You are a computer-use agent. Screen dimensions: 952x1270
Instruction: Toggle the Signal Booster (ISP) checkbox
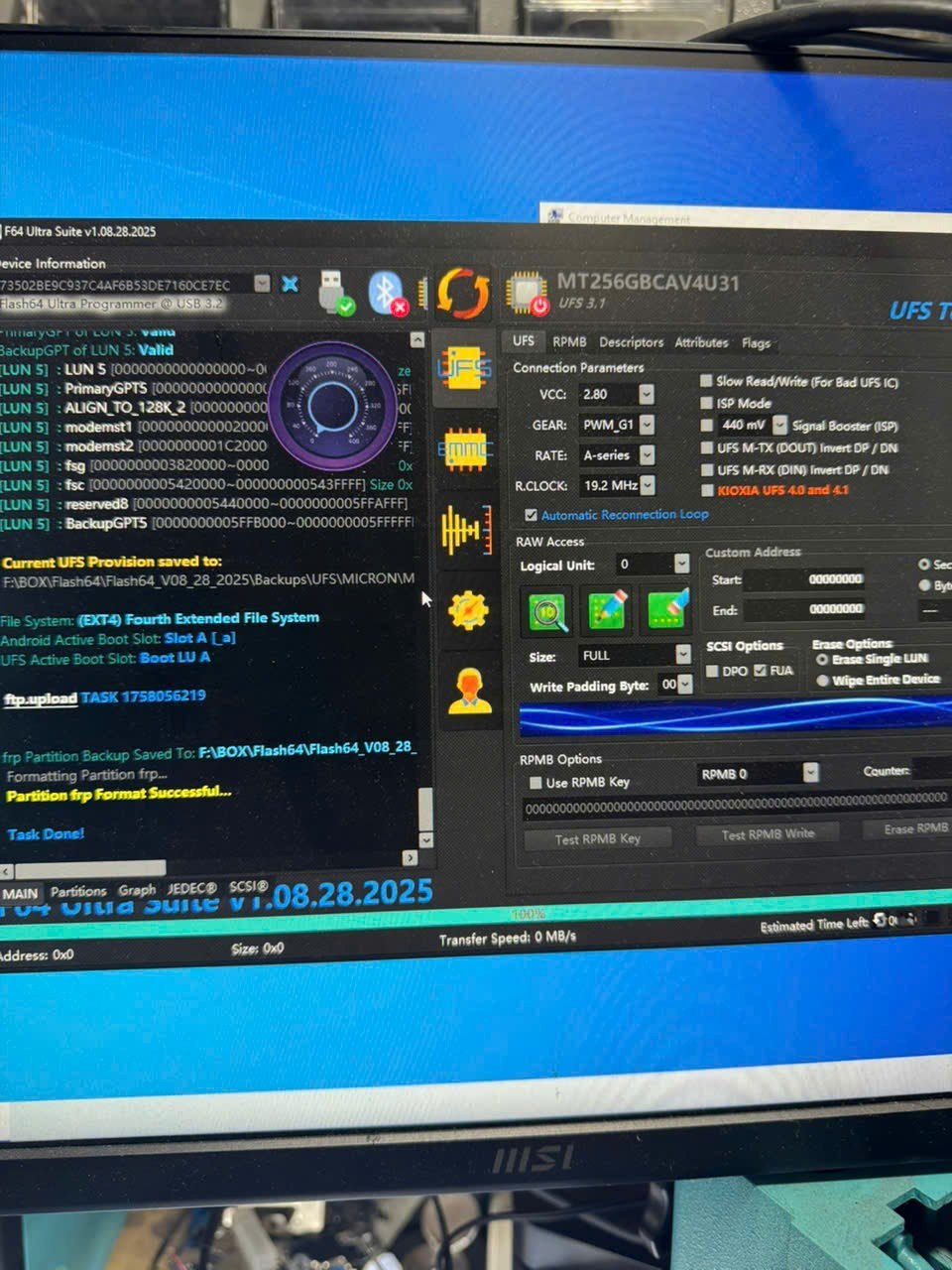click(707, 425)
